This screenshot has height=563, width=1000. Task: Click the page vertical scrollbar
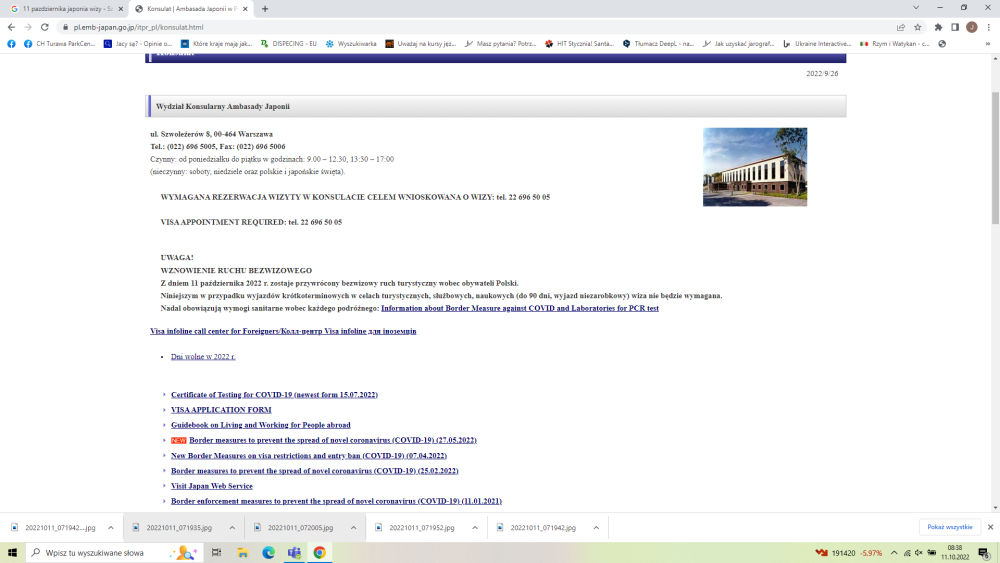[x=994, y=160]
